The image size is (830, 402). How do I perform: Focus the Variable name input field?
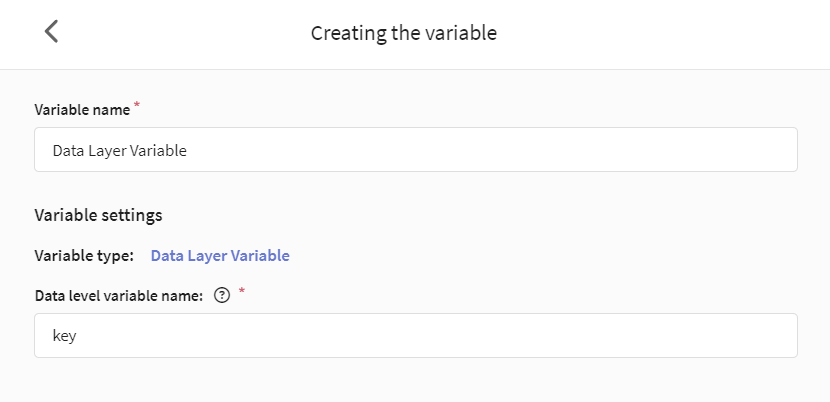416,149
